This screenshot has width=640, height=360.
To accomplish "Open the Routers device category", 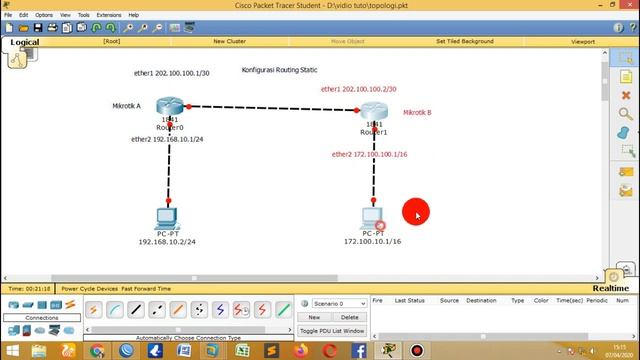I will point(13,304).
